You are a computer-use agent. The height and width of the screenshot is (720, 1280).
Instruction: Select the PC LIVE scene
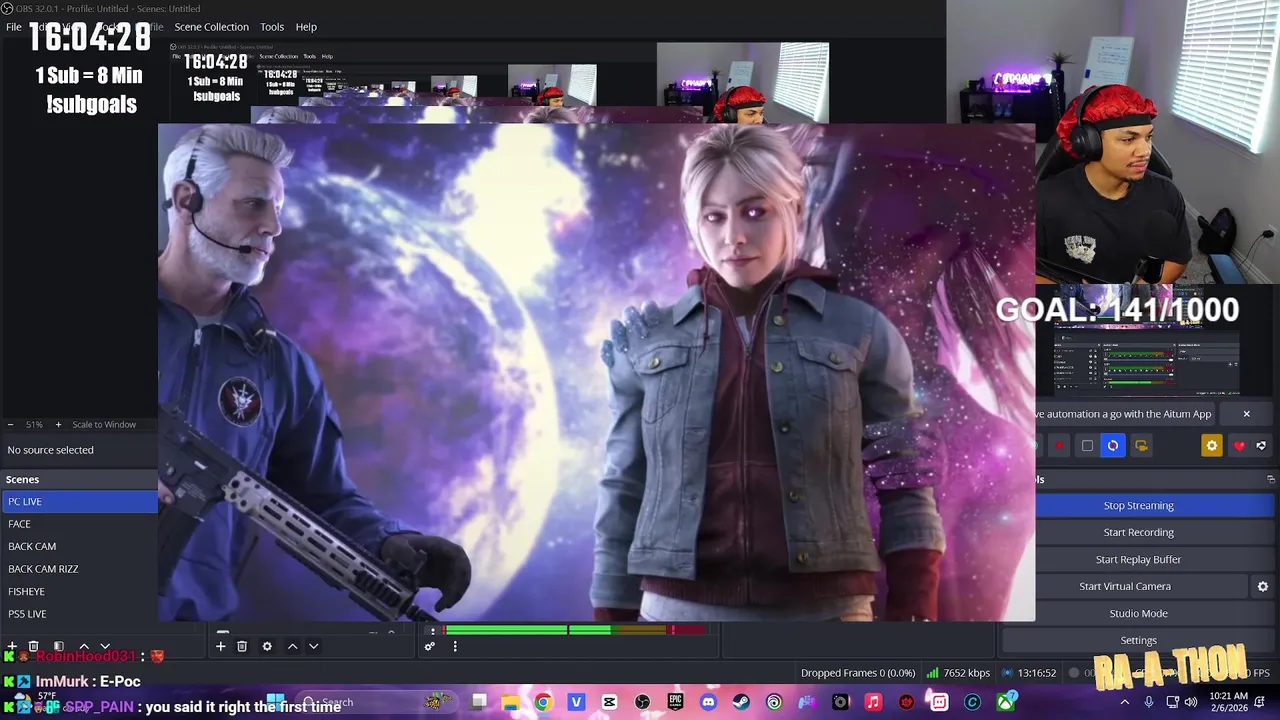point(79,501)
